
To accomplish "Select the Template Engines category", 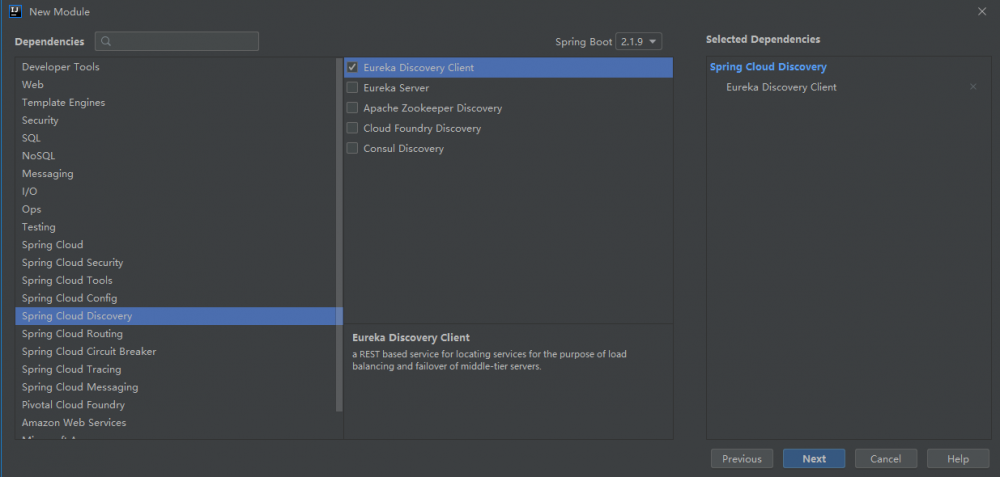I will [63, 103].
